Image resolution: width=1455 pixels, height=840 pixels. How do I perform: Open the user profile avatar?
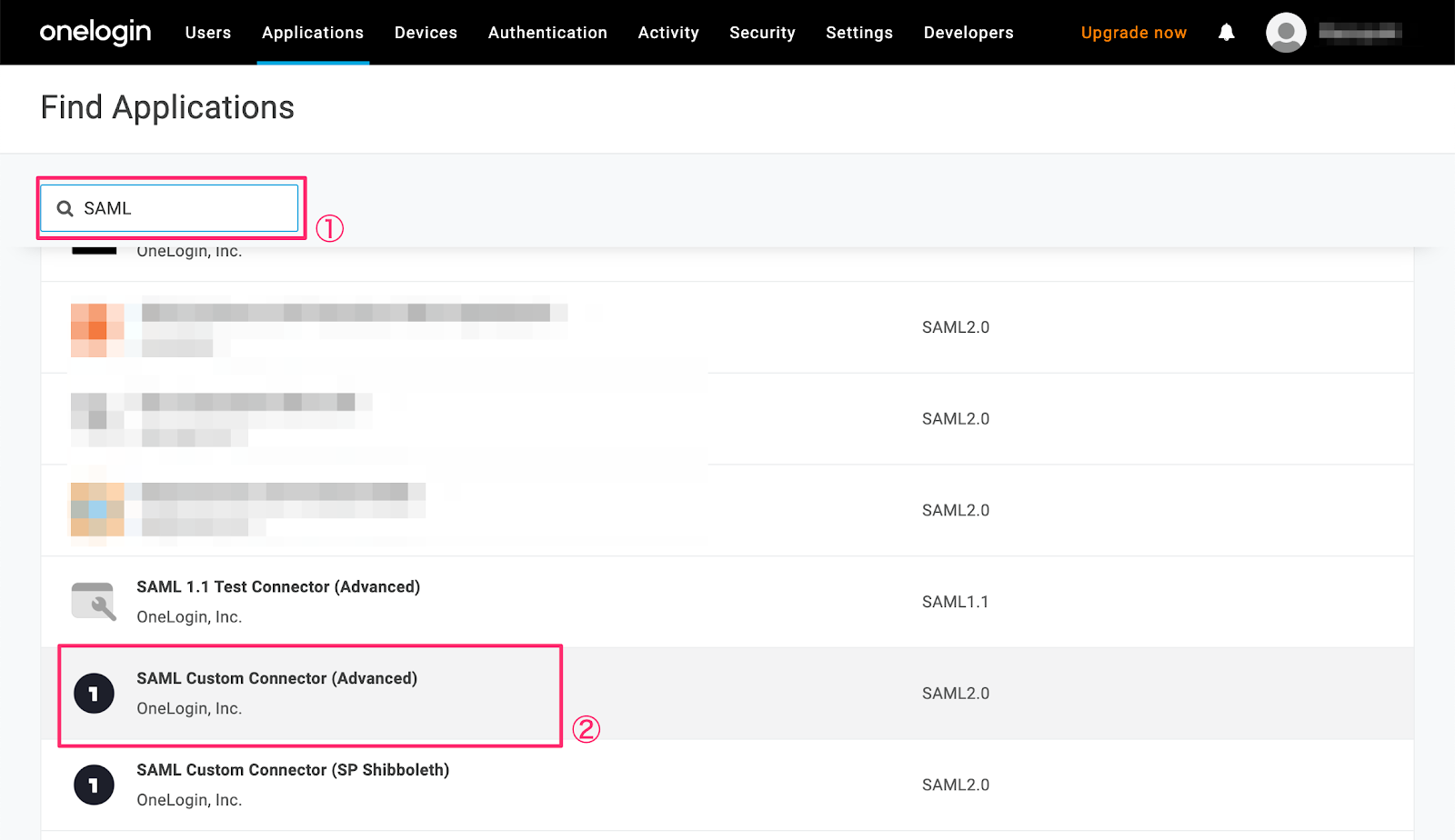(x=1286, y=33)
